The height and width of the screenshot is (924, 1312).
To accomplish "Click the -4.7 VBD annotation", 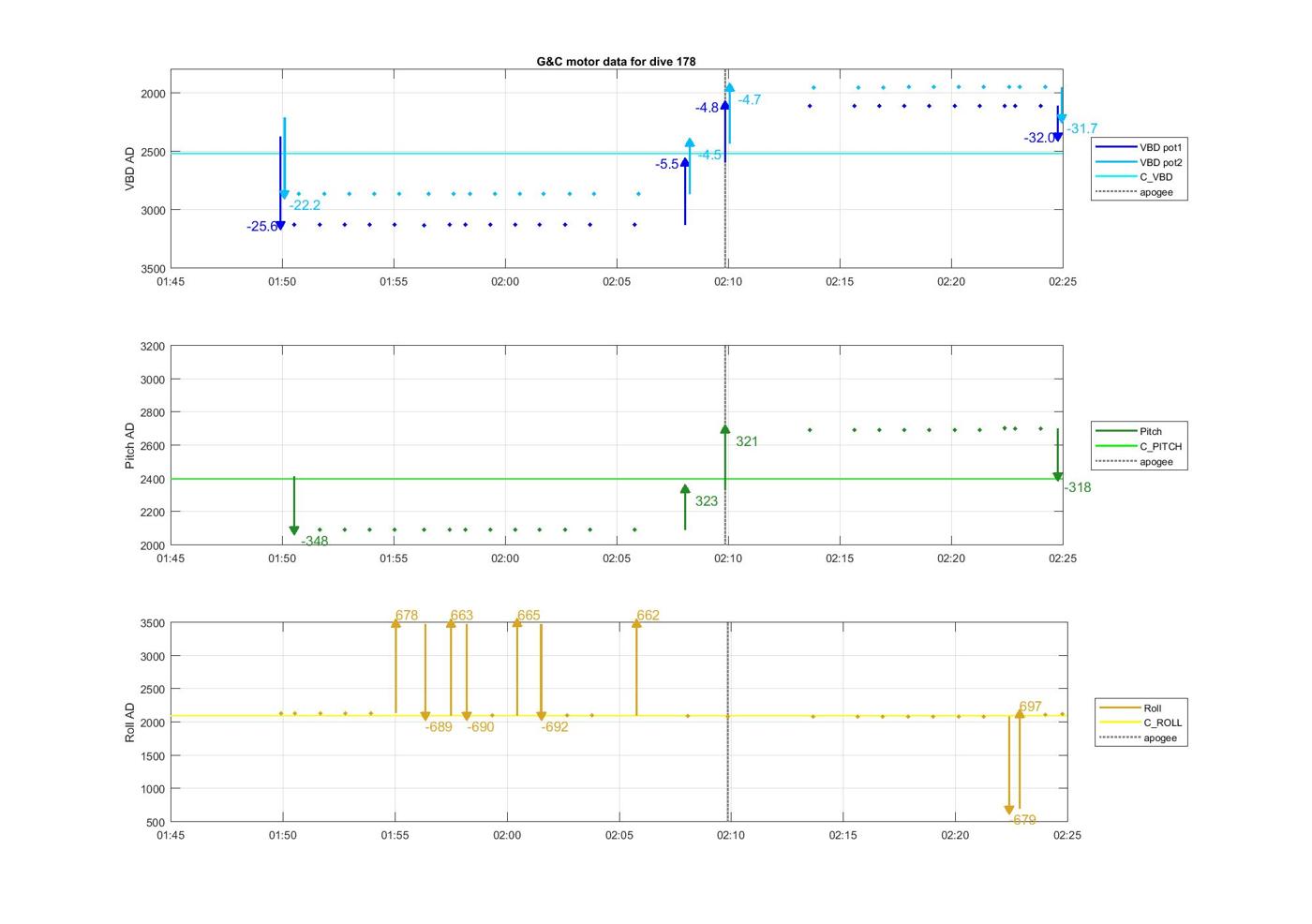I will click(749, 99).
